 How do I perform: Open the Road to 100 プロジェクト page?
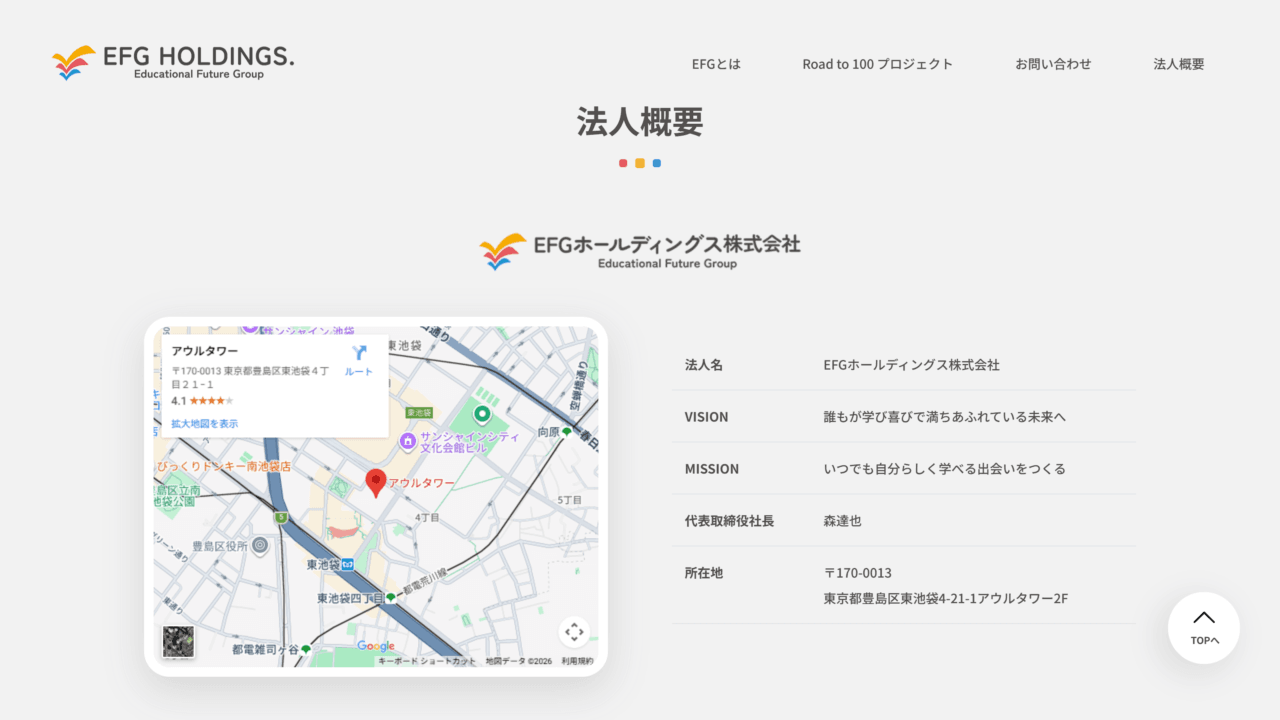[877, 64]
